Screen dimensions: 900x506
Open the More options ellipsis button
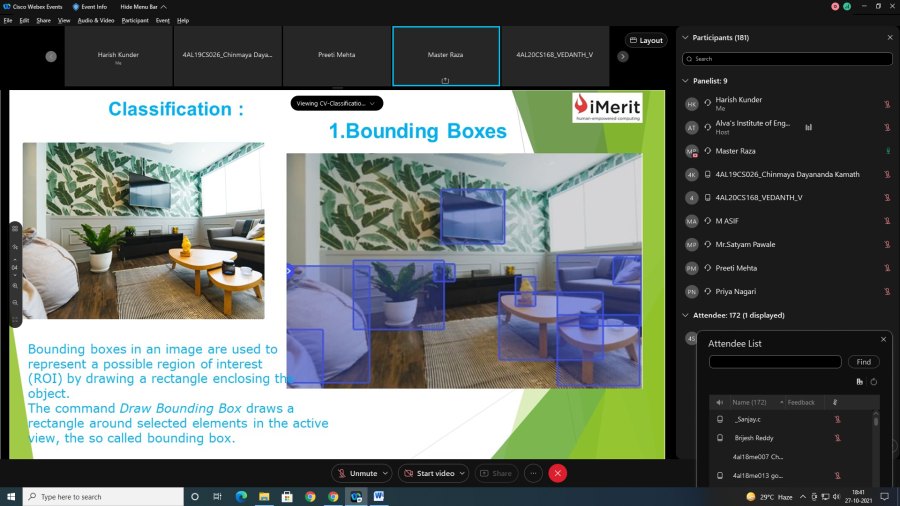coord(533,473)
